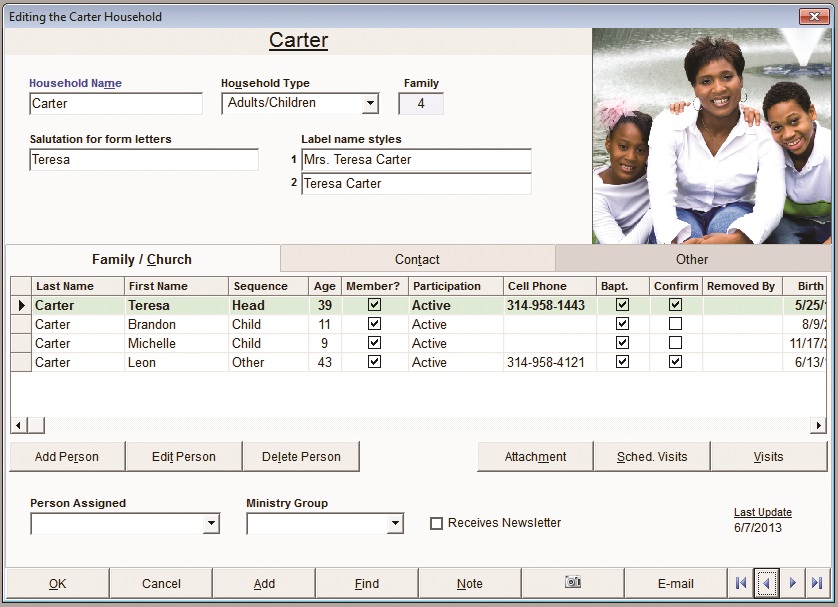Uncheck Member box for Leon
Image resolution: width=838 pixels, height=607 pixels.
(374, 362)
